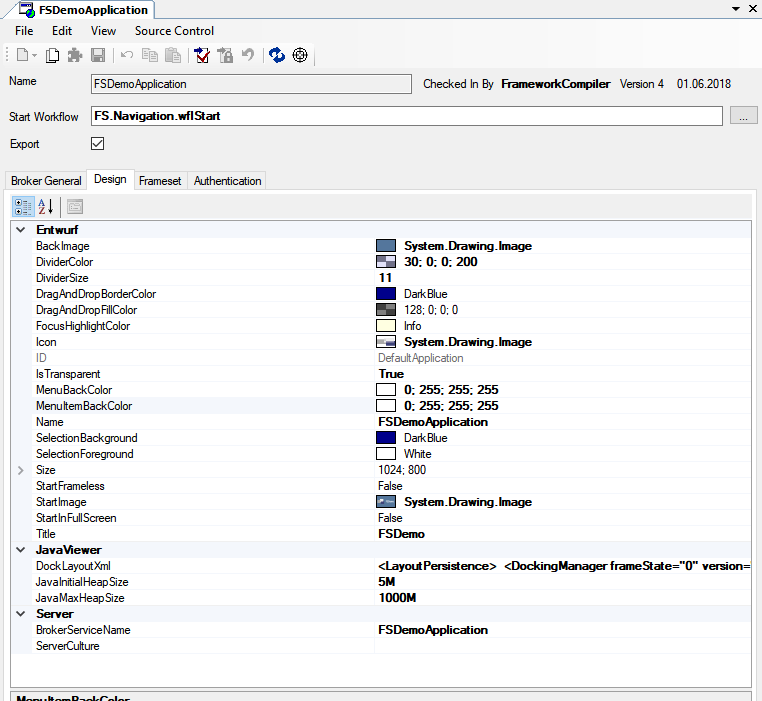The image size is (762, 701).
Task: Click the FocusHighlightColor Info swatch
Action: pos(386,326)
